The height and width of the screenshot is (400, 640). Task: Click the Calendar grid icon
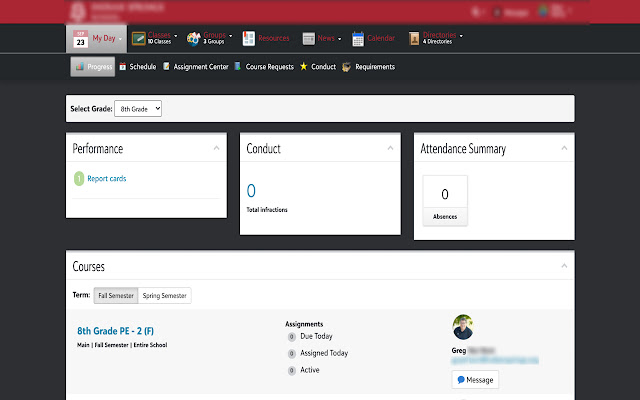click(358, 39)
